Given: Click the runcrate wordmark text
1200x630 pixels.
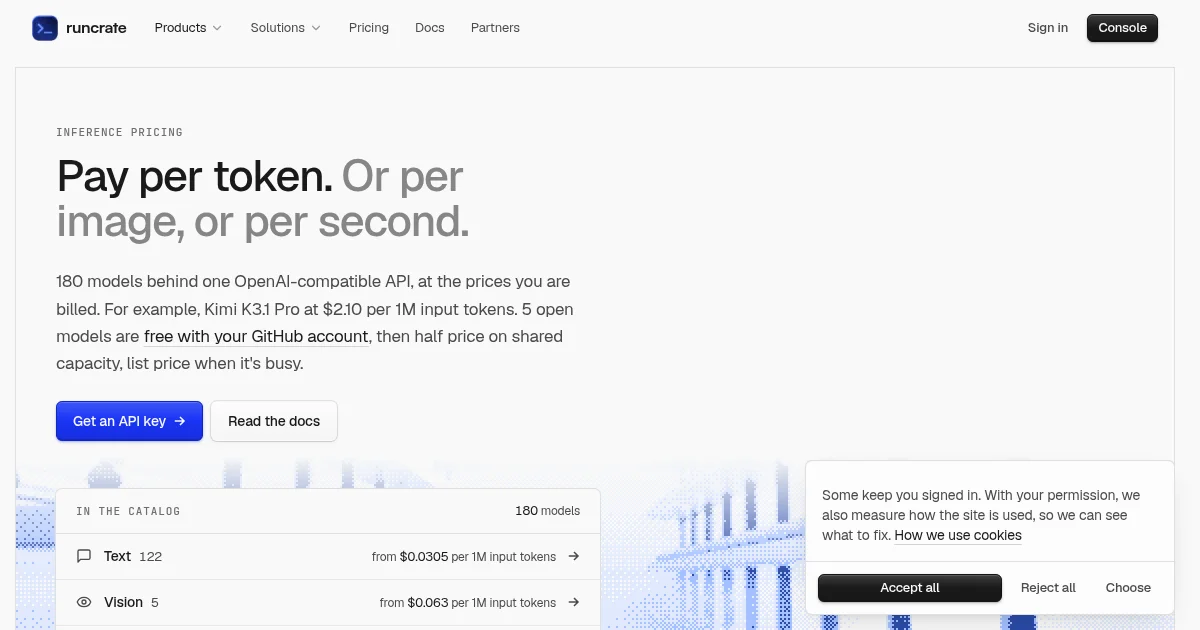Looking at the screenshot, I should click(96, 28).
